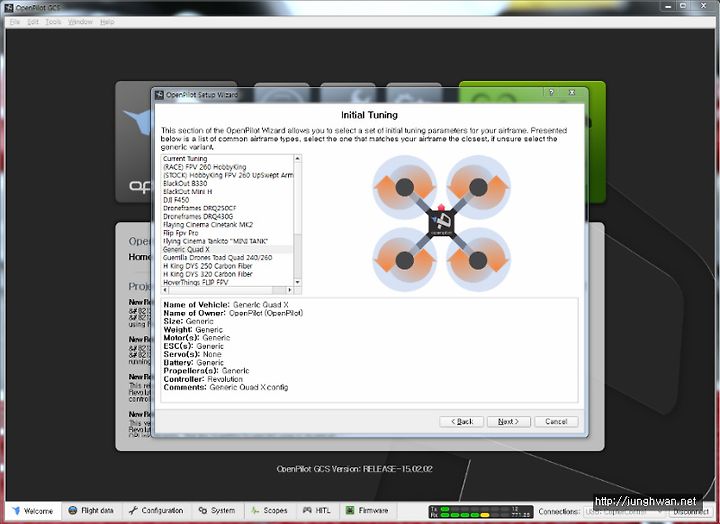This screenshot has width=720, height=524.
Task: Proceed with the Next button
Action: click(x=509, y=422)
